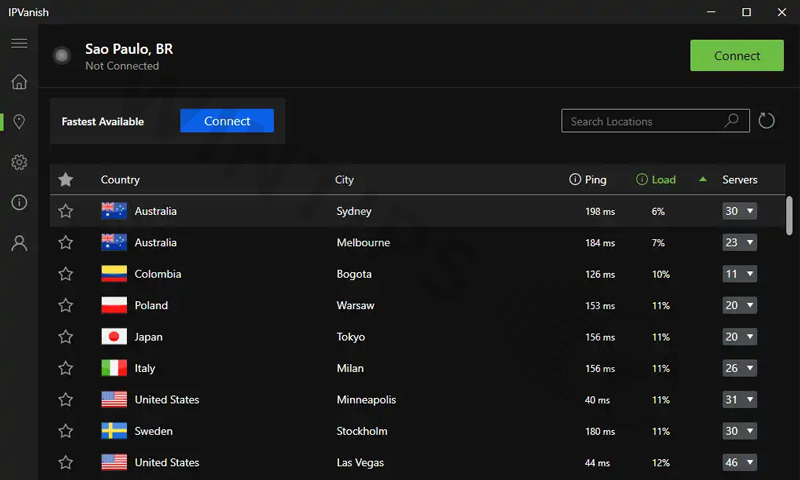Open Settings gear in sidebar
This screenshot has height=480, width=800.
click(x=19, y=162)
